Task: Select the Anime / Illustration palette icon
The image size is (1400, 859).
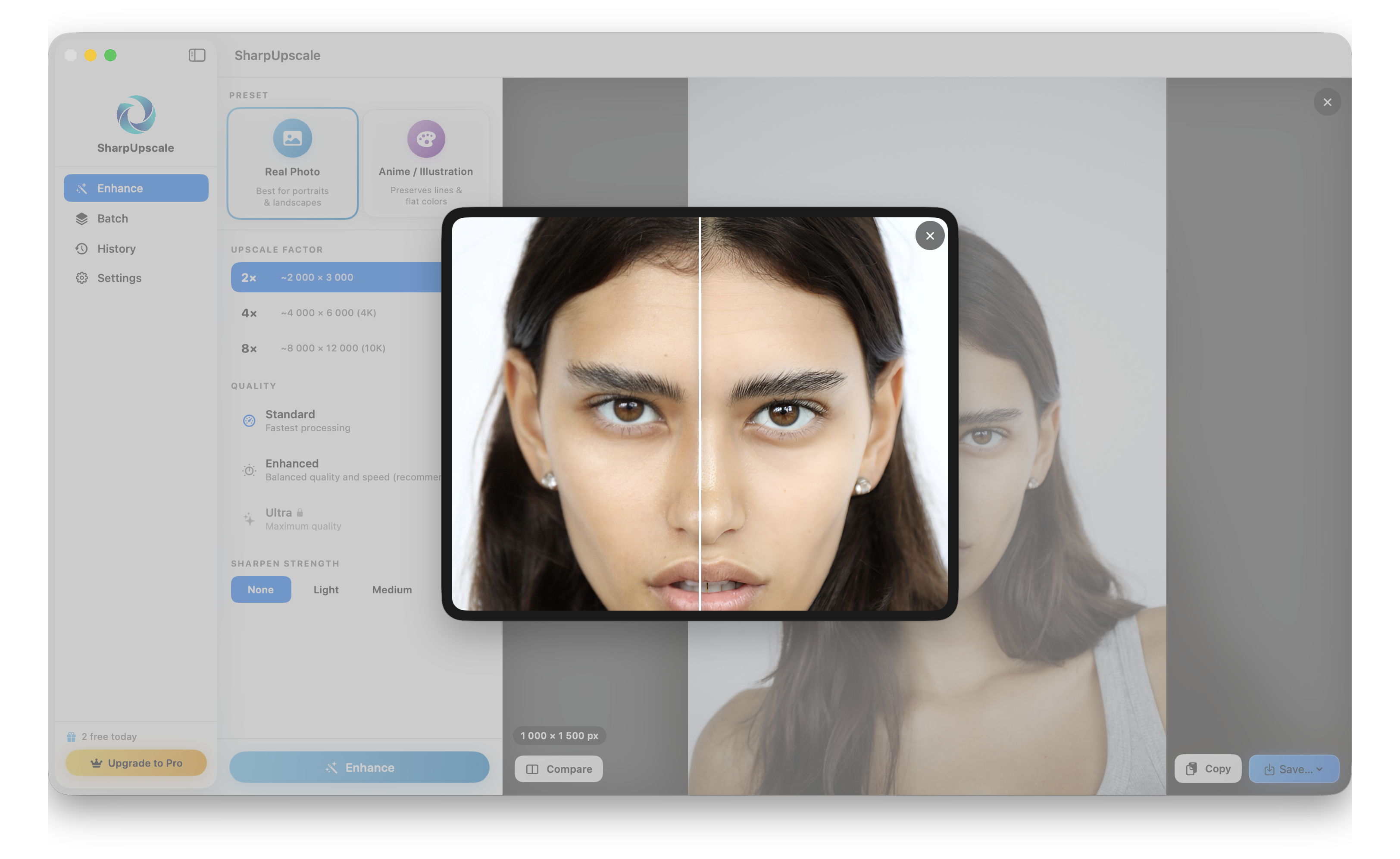Action: pos(425,138)
